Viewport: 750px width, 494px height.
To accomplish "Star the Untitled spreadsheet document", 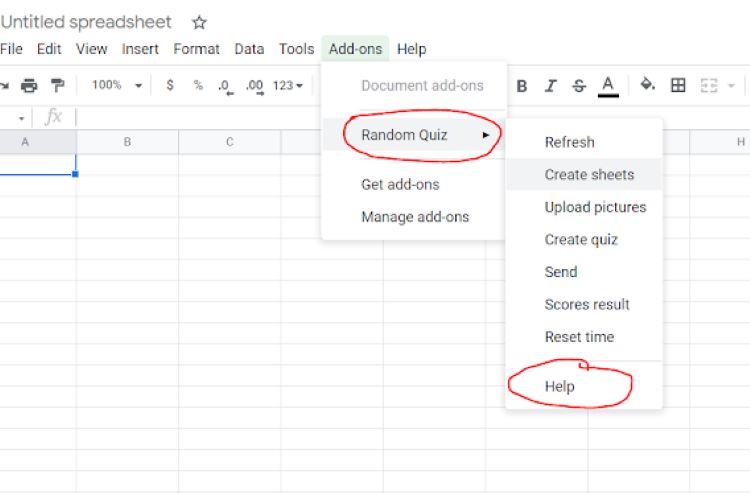I will tap(199, 22).
